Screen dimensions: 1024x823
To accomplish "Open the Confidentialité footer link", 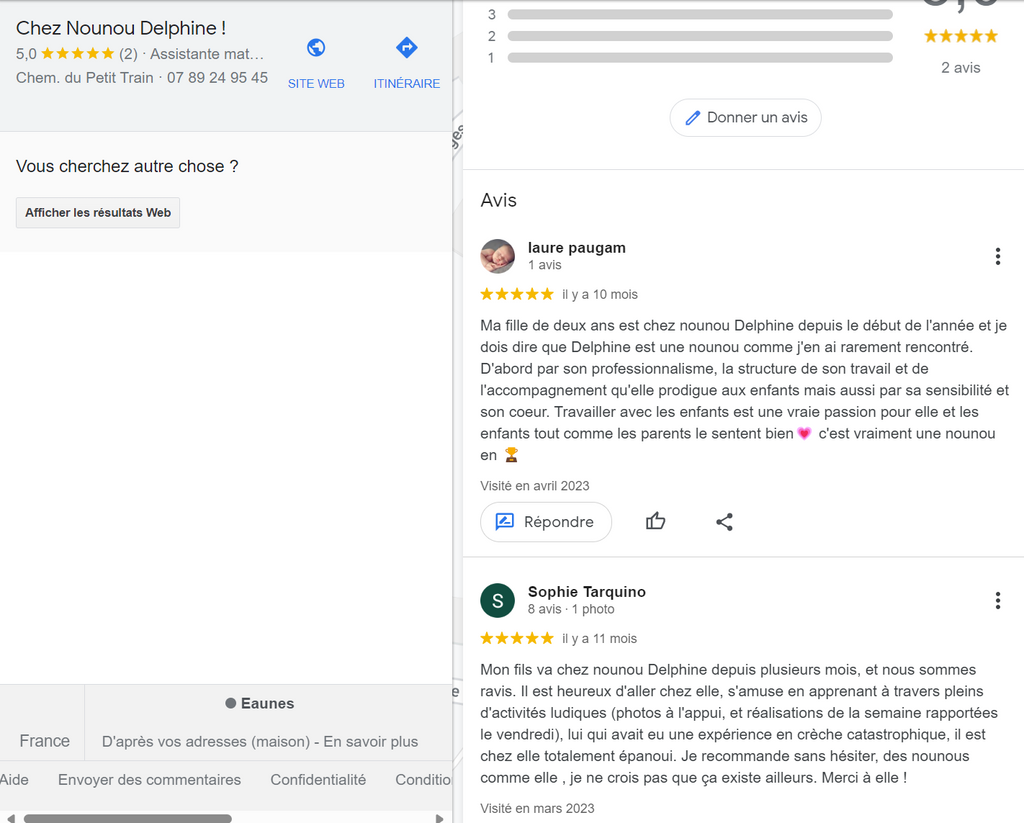I will [318, 779].
